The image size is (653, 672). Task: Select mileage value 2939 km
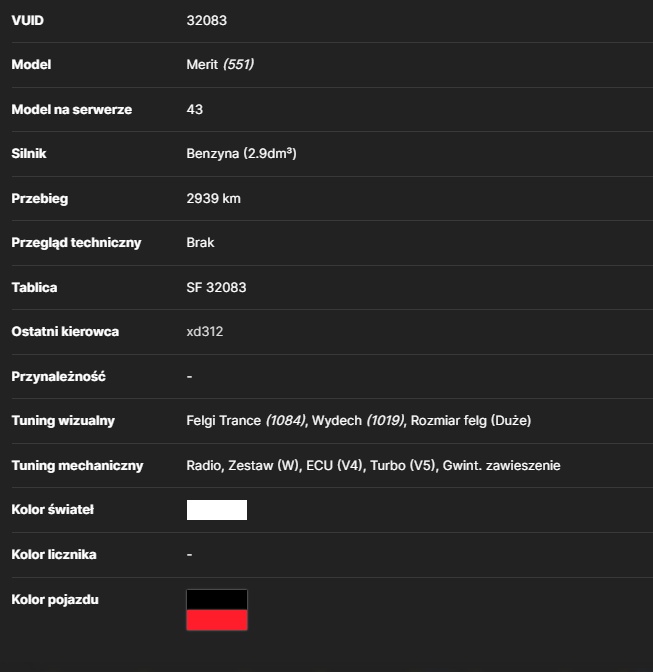coord(213,198)
